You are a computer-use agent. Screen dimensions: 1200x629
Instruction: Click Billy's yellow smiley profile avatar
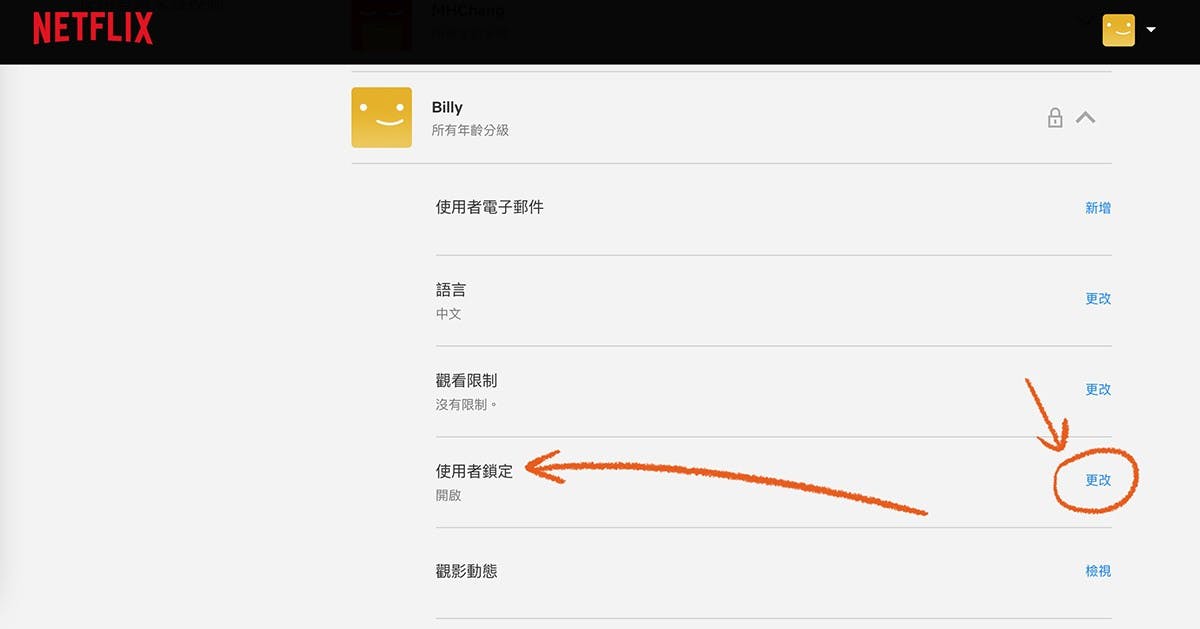click(382, 117)
